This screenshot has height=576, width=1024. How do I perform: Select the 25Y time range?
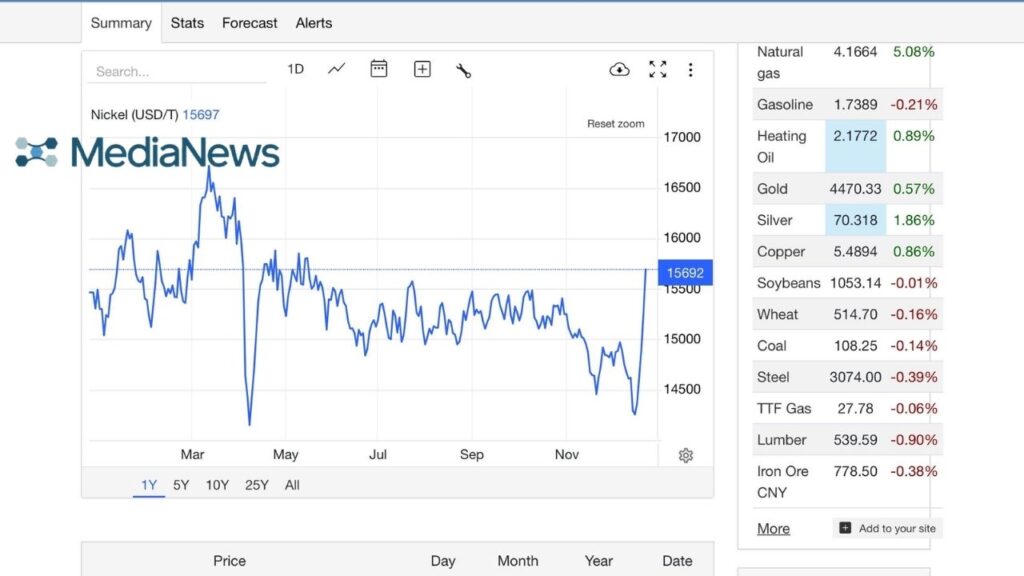(257, 485)
